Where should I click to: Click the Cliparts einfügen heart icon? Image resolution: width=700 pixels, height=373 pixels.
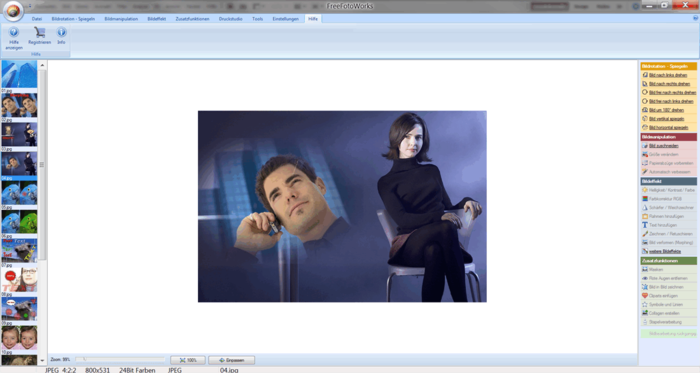(645, 295)
